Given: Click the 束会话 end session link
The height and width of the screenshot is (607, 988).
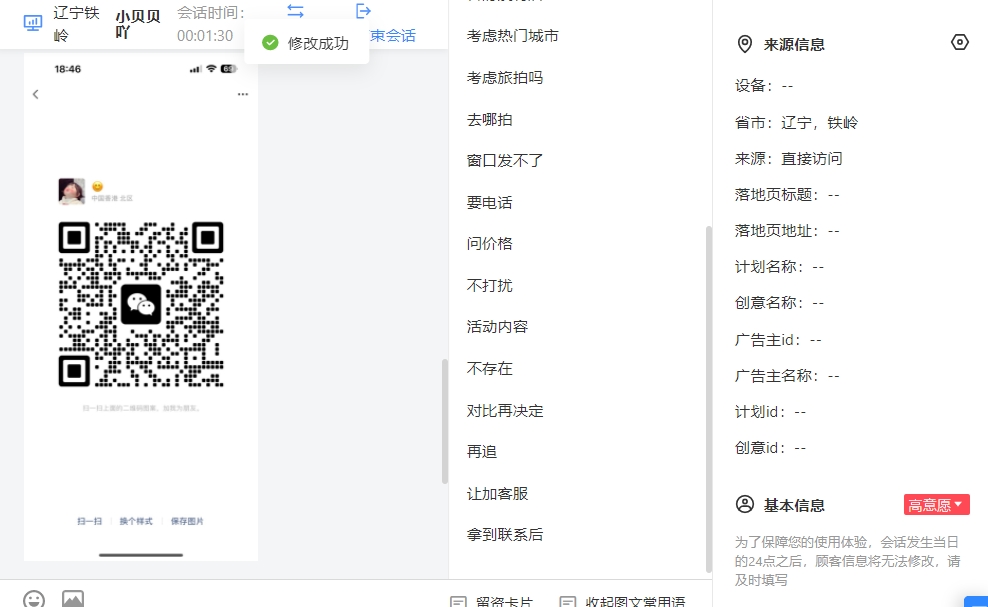Looking at the screenshot, I should click(x=393, y=36).
